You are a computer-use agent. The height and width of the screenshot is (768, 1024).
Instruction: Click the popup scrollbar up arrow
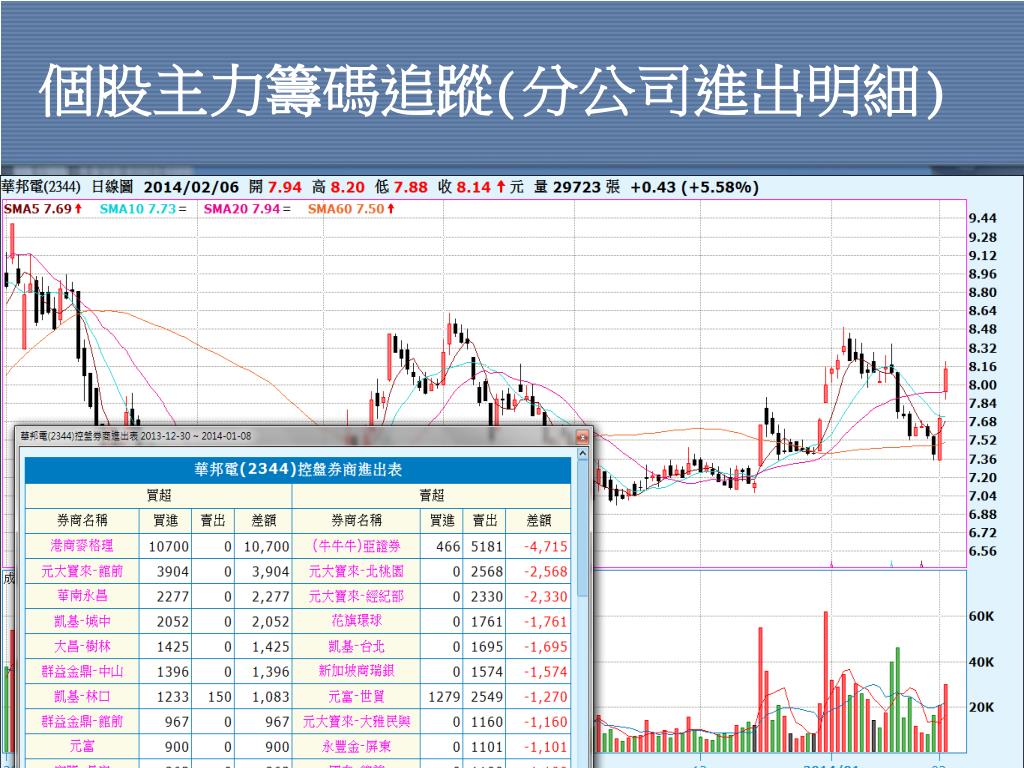[583, 453]
